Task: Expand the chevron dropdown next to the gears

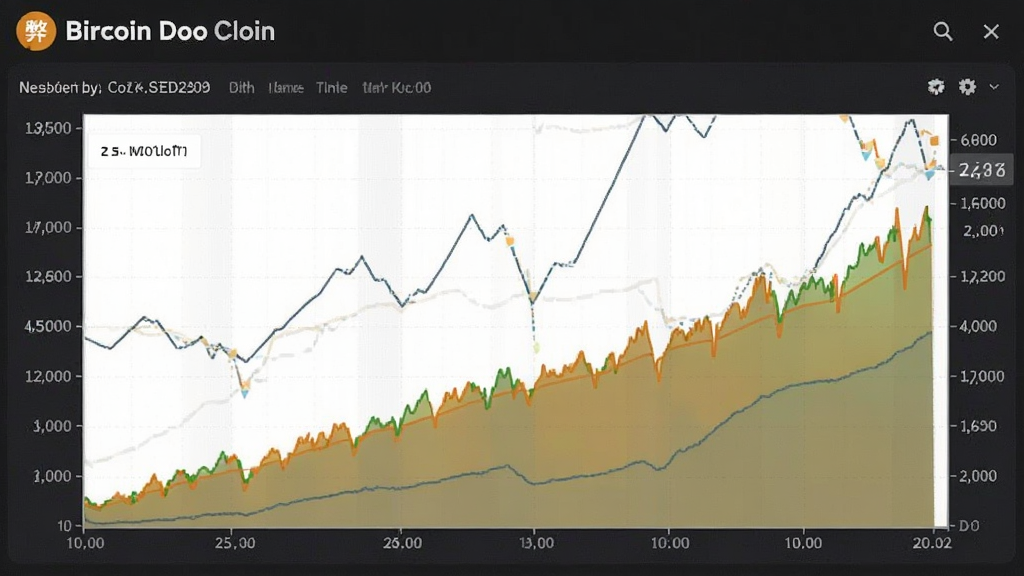Action: [x=994, y=87]
